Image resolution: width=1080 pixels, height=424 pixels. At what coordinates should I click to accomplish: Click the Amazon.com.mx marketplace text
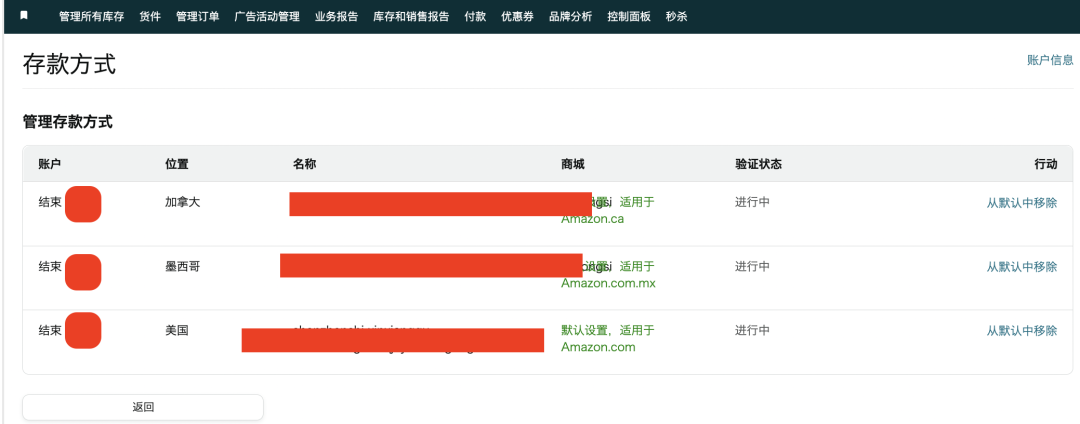(x=608, y=283)
